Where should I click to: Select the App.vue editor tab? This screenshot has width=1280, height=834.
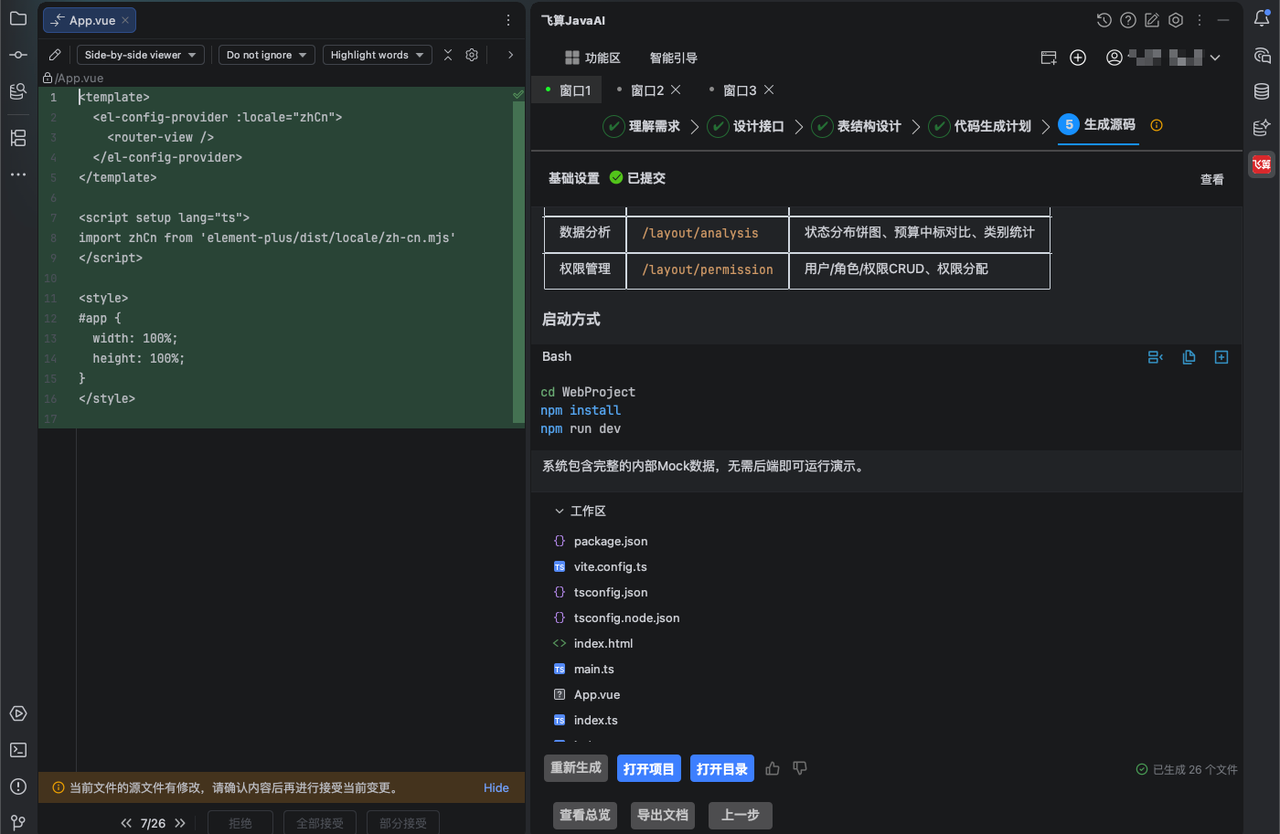click(x=90, y=20)
